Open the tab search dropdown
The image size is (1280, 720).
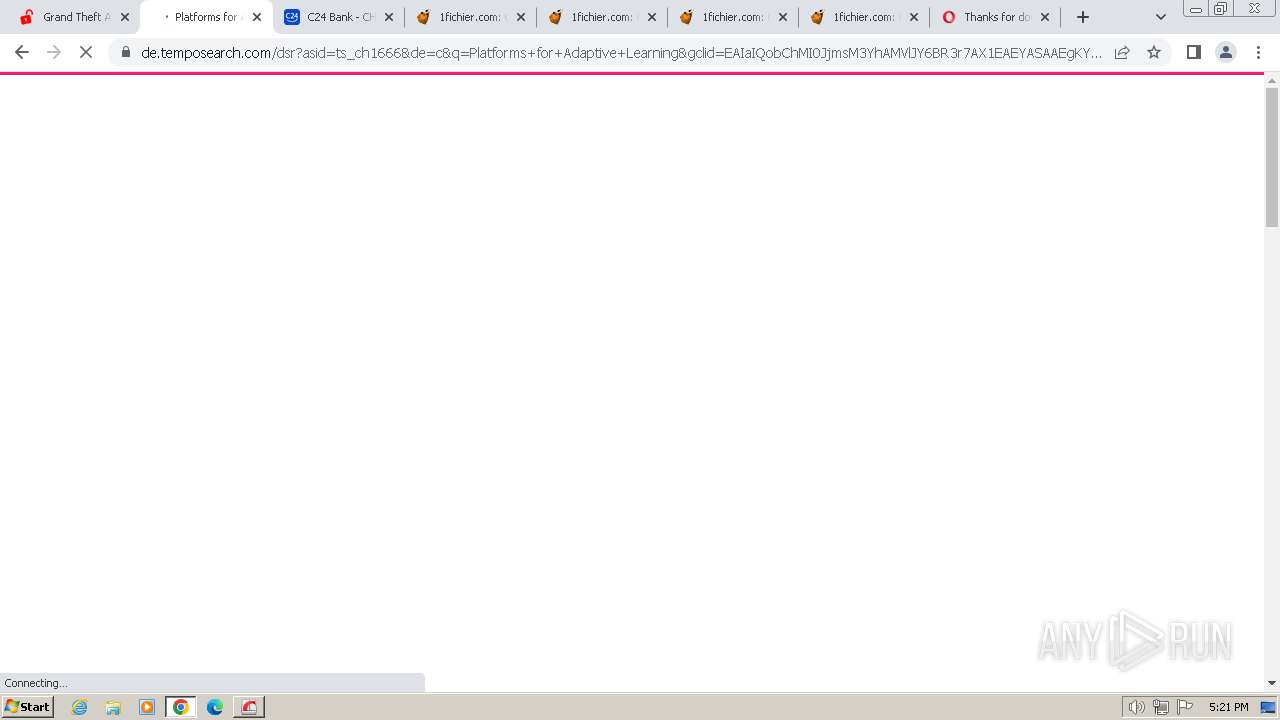[1161, 17]
